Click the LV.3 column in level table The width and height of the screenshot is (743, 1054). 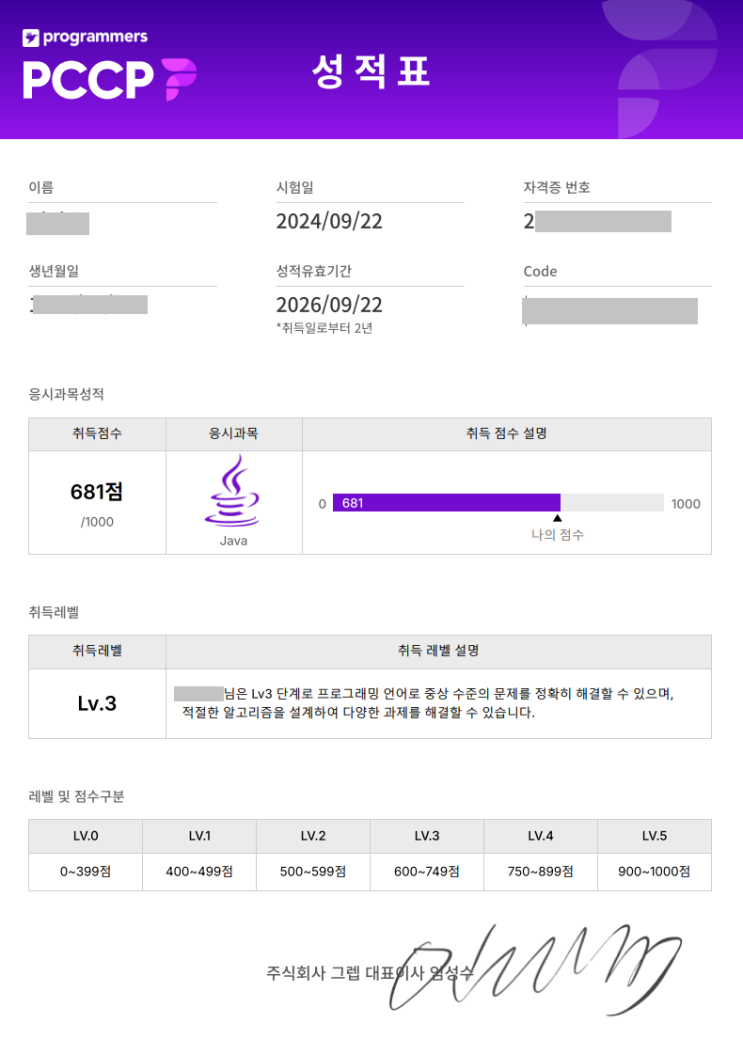pos(427,836)
